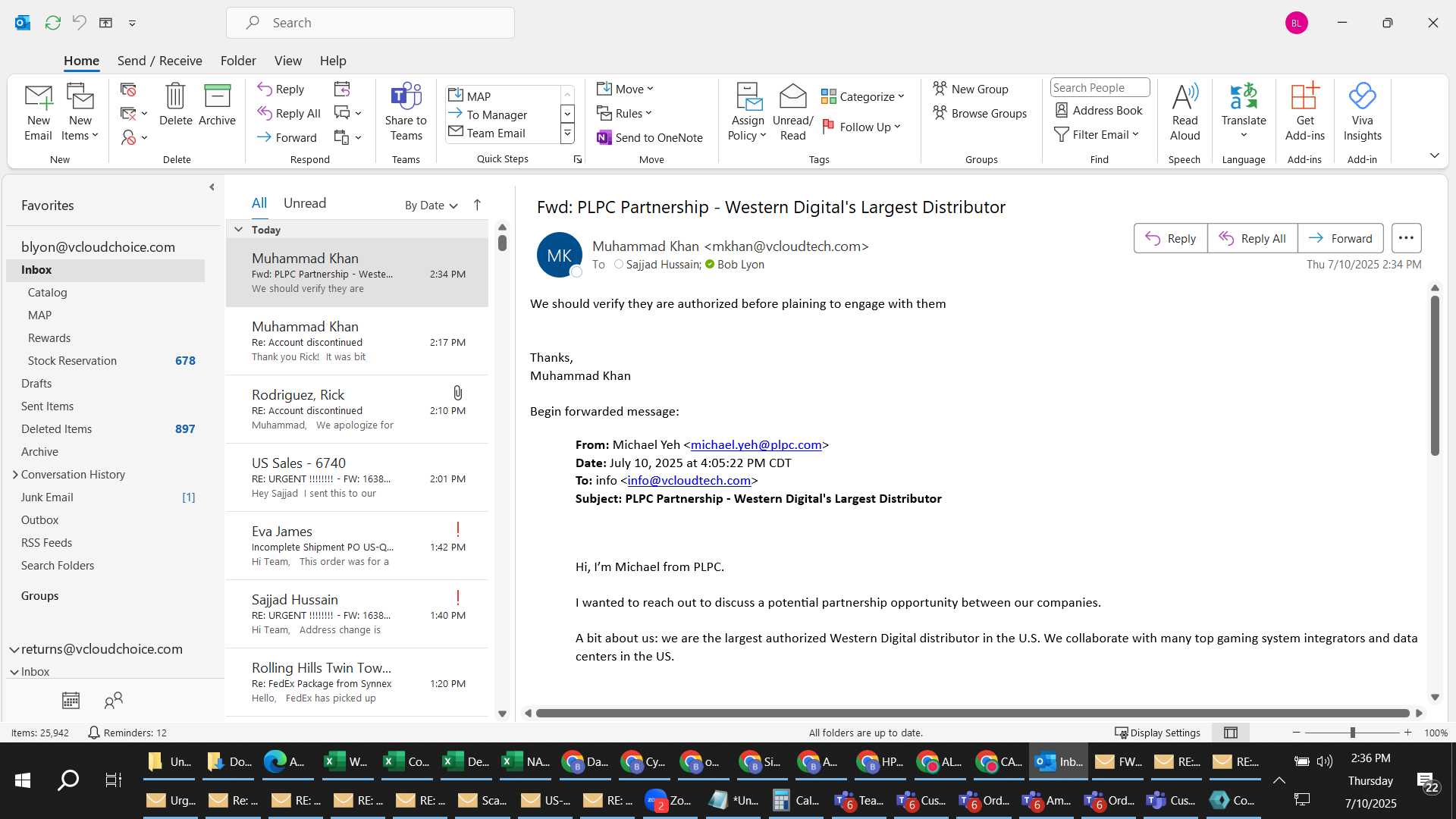Image resolution: width=1456 pixels, height=819 pixels.
Task: Expand the Conversation History folder
Action: [15, 475]
